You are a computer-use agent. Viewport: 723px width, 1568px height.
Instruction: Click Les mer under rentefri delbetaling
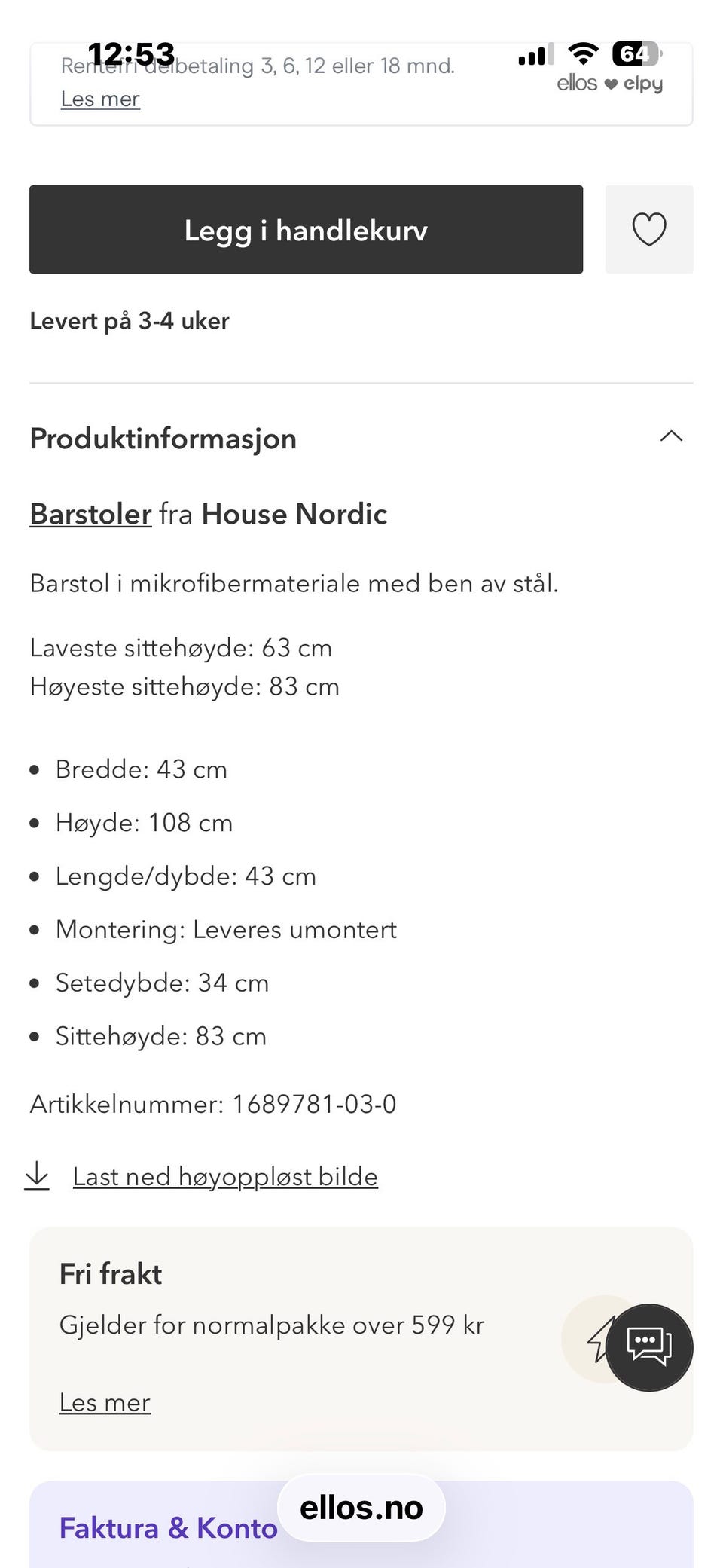(100, 99)
